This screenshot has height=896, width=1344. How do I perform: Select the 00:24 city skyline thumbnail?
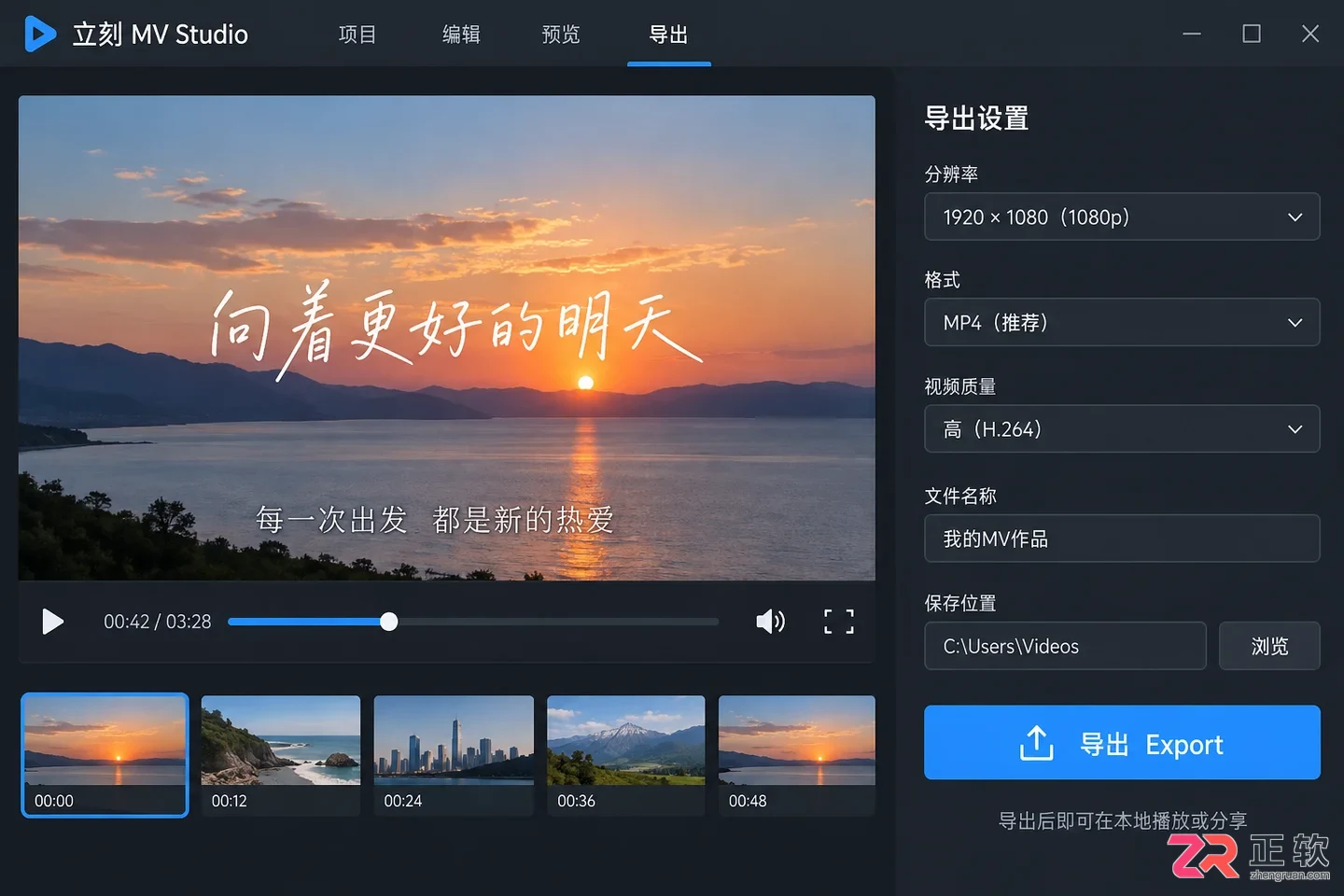pos(454,755)
